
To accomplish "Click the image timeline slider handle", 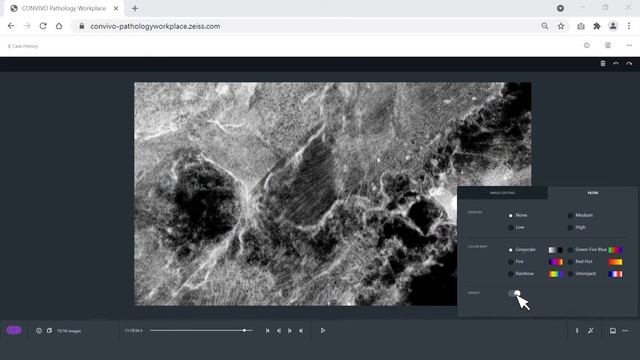I will (244, 331).
